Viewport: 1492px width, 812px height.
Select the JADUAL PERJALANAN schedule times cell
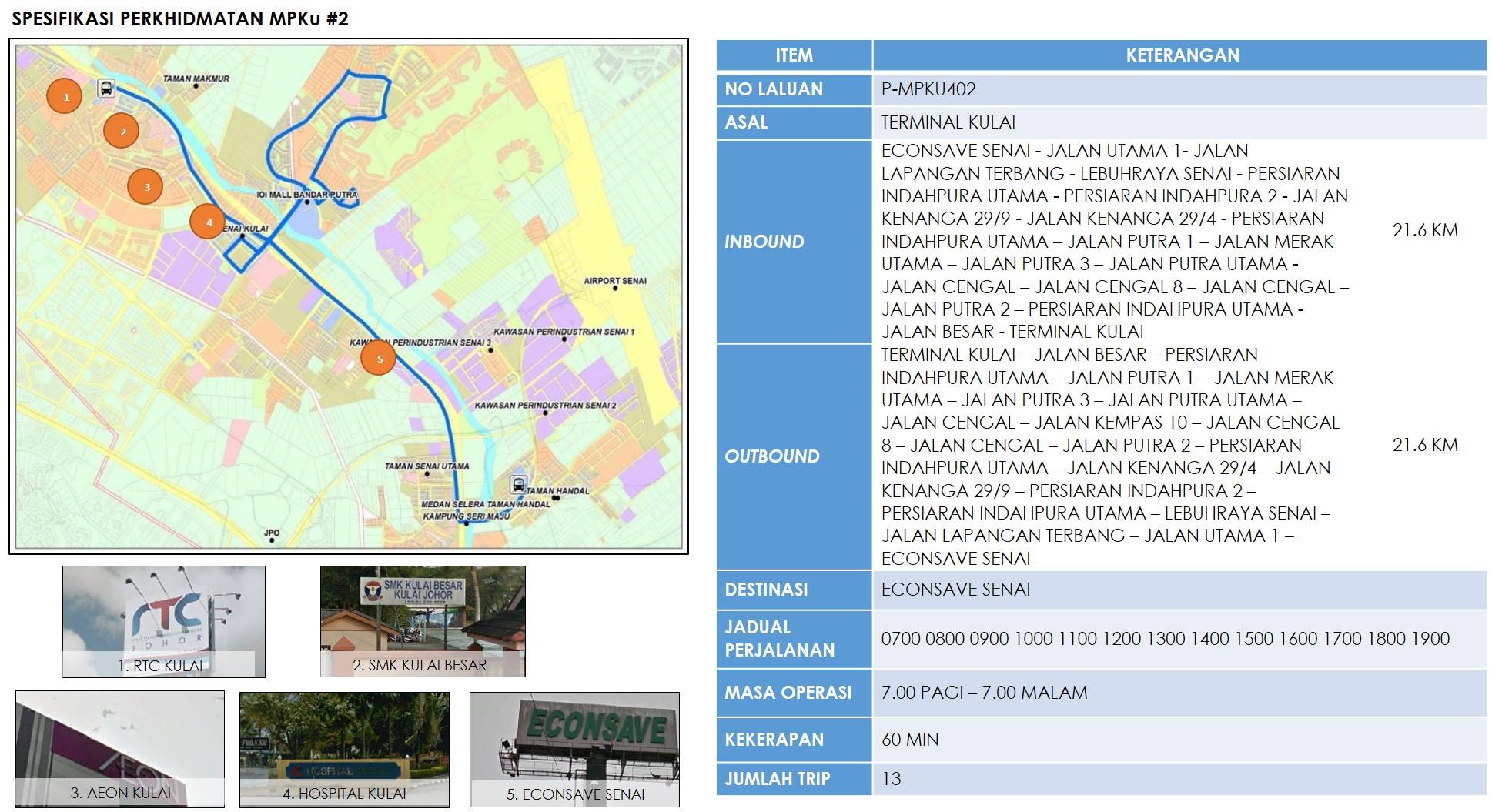click(1165, 639)
